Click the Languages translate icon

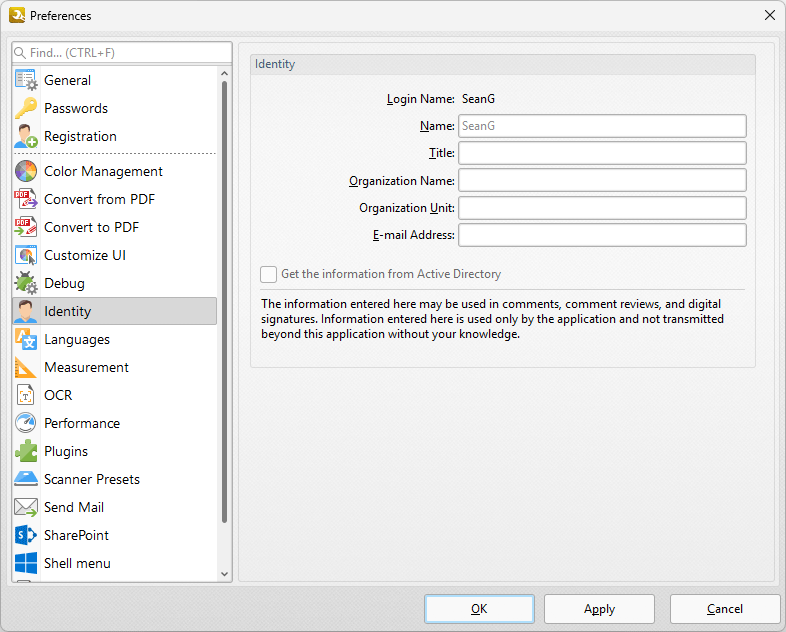pyautogui.click(x=26, y=339)
